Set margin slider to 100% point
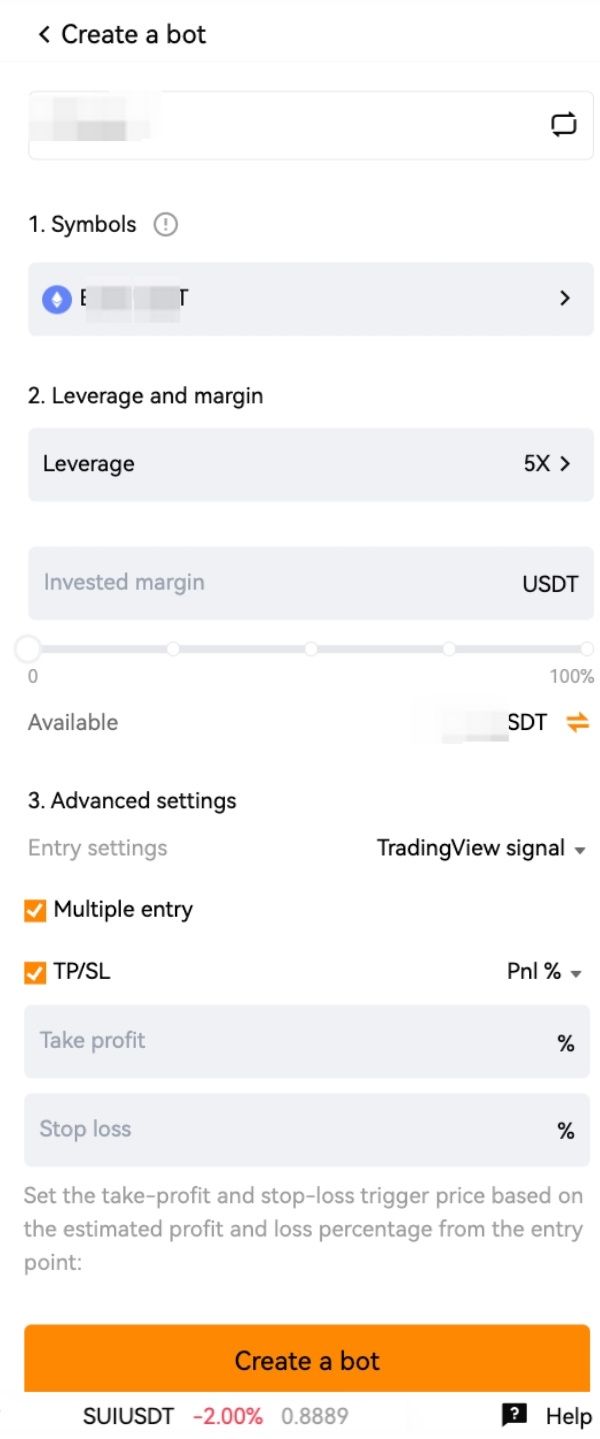Image resolution: width=600 pixels, height=1439 pixels. point(586,650)
